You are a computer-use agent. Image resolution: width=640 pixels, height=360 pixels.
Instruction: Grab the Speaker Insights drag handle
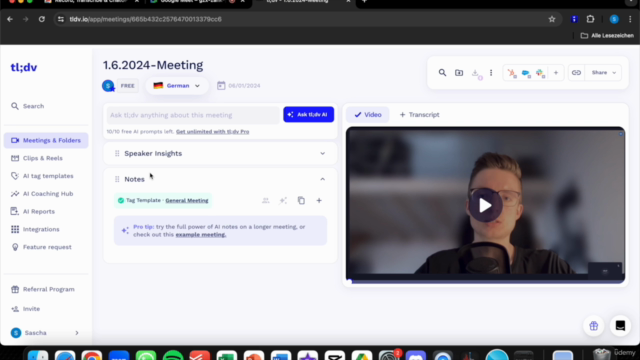(117, 153)
